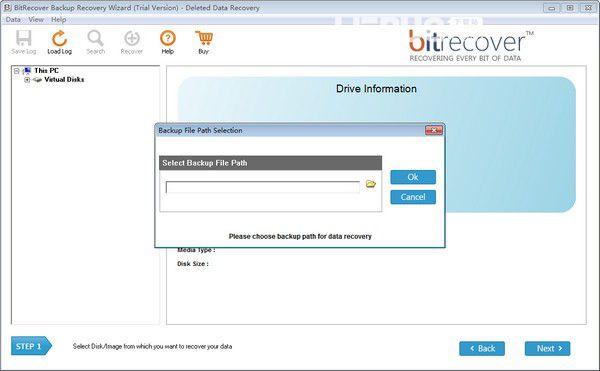
Task: Open the View menu
Action: [x=36, y=20]
